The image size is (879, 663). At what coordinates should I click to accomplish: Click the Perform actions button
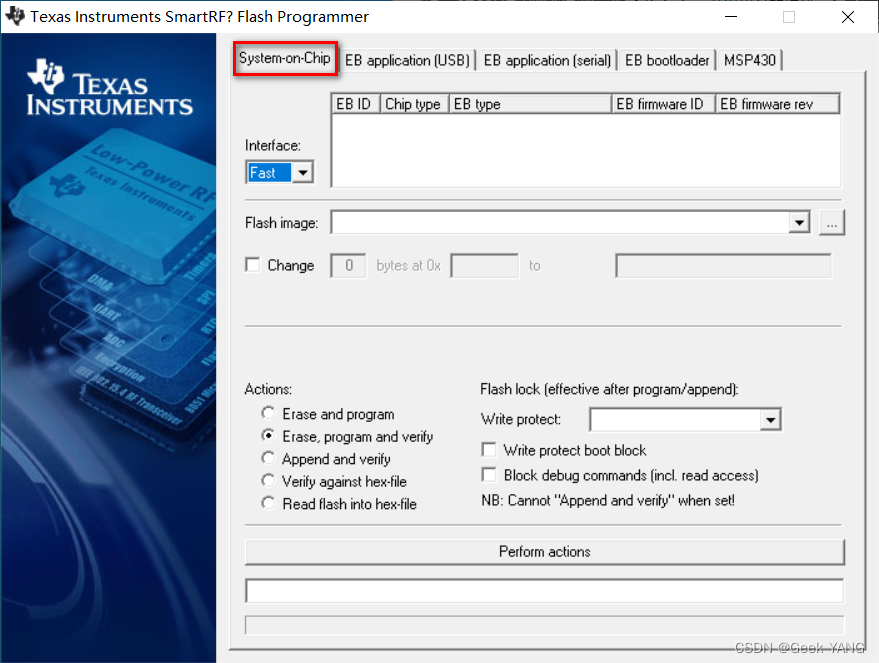coord(544,552)
